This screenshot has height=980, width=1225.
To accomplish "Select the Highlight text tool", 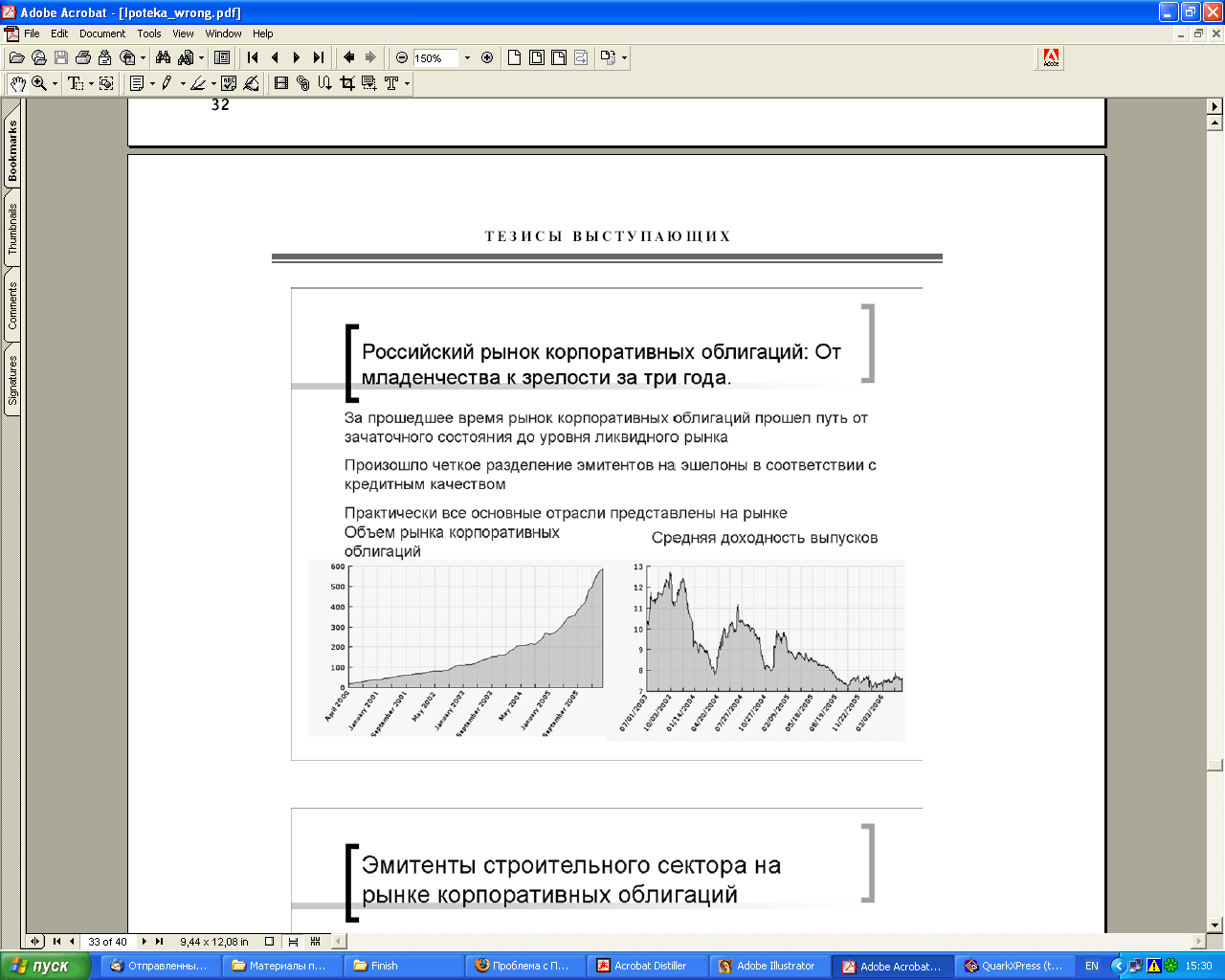I will click(198, 83).
